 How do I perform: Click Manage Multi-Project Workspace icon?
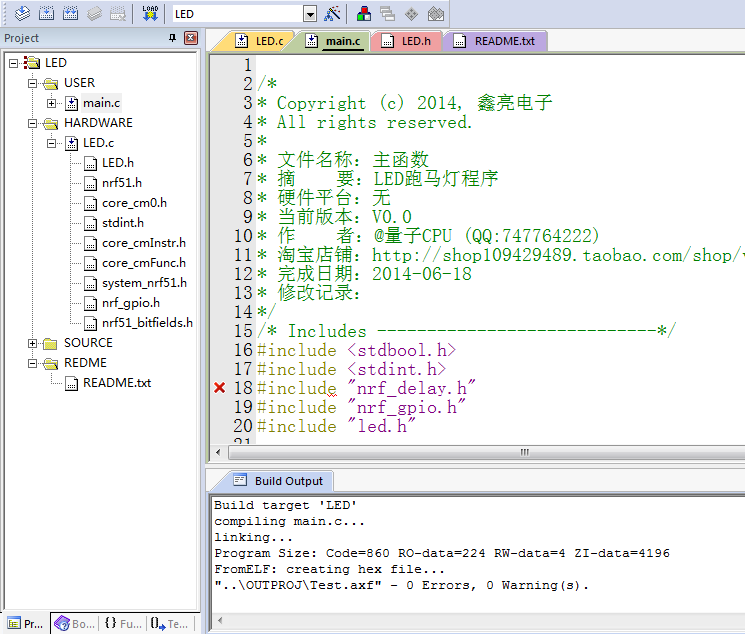click(x=388, y=14)
